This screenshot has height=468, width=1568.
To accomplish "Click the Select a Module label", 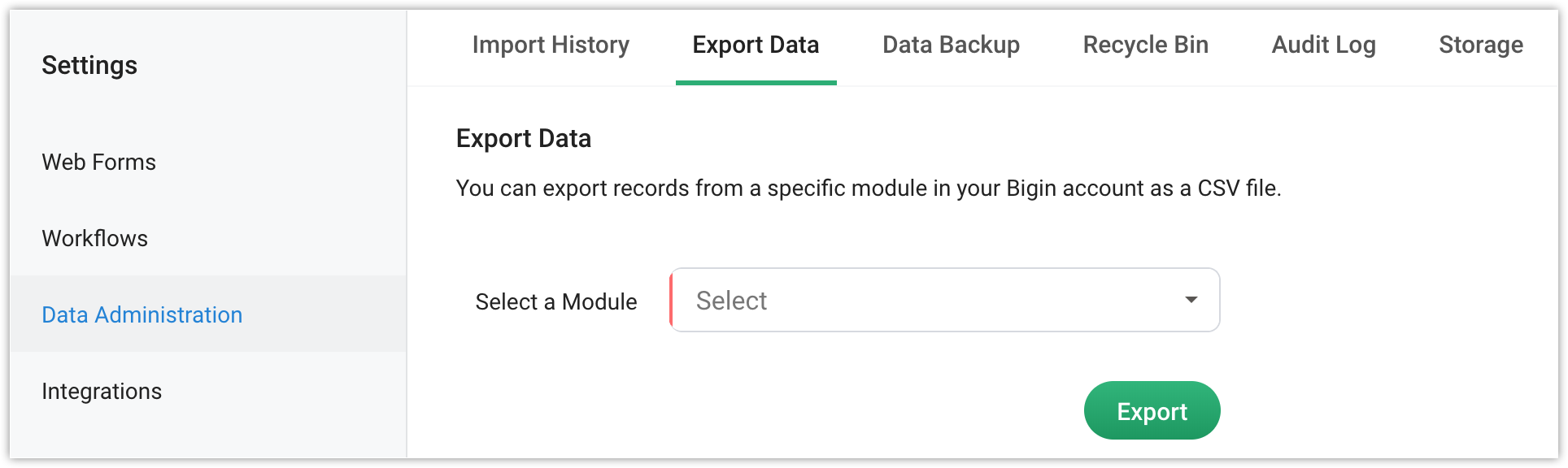I will pyautogui.click(x=556, y=301).
